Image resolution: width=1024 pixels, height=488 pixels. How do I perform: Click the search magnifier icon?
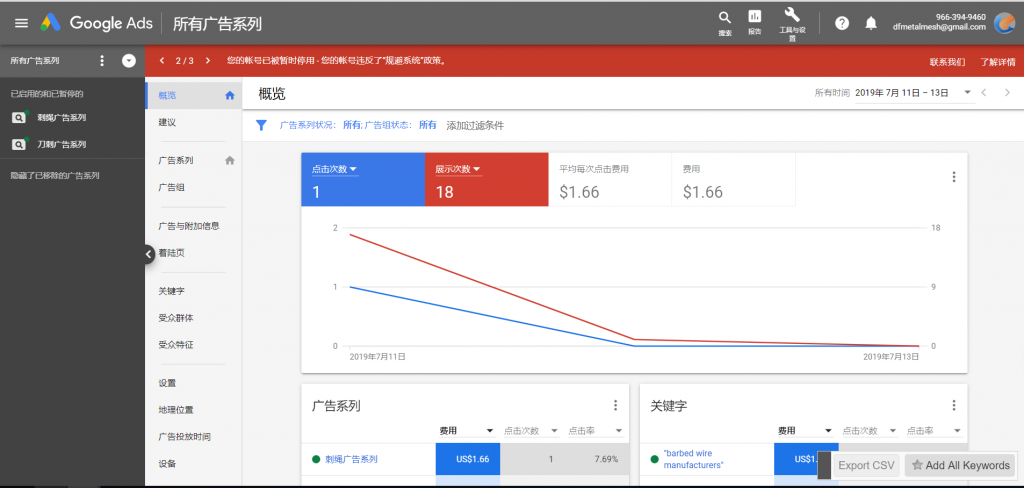tap(724, 19)
